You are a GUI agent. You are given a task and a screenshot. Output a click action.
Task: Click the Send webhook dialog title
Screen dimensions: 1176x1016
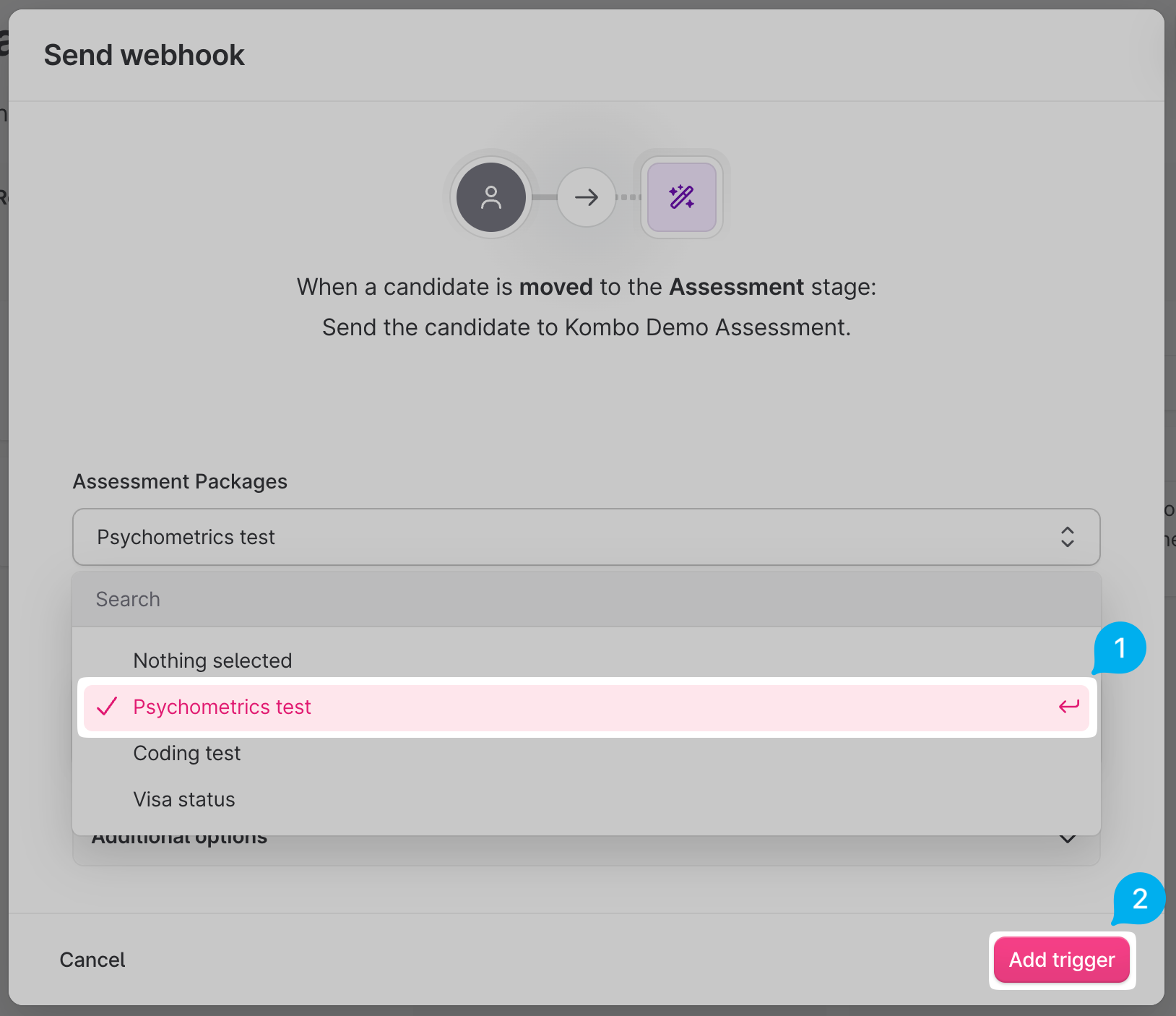tap(144, 55)
